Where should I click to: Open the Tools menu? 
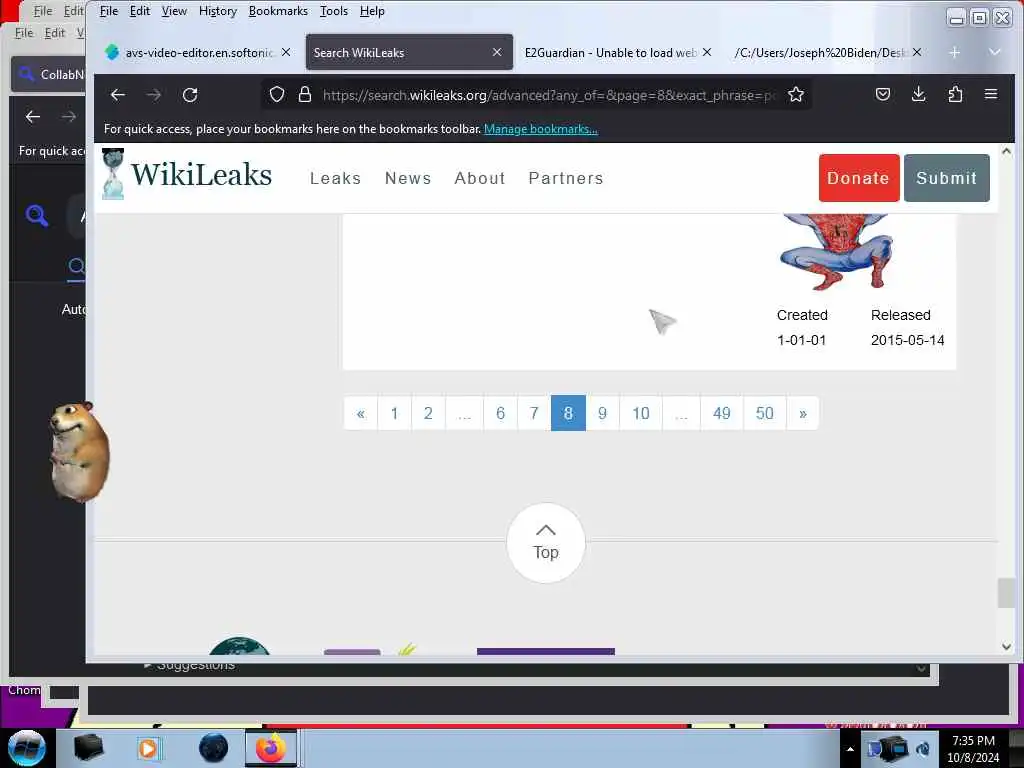(333, 11)
